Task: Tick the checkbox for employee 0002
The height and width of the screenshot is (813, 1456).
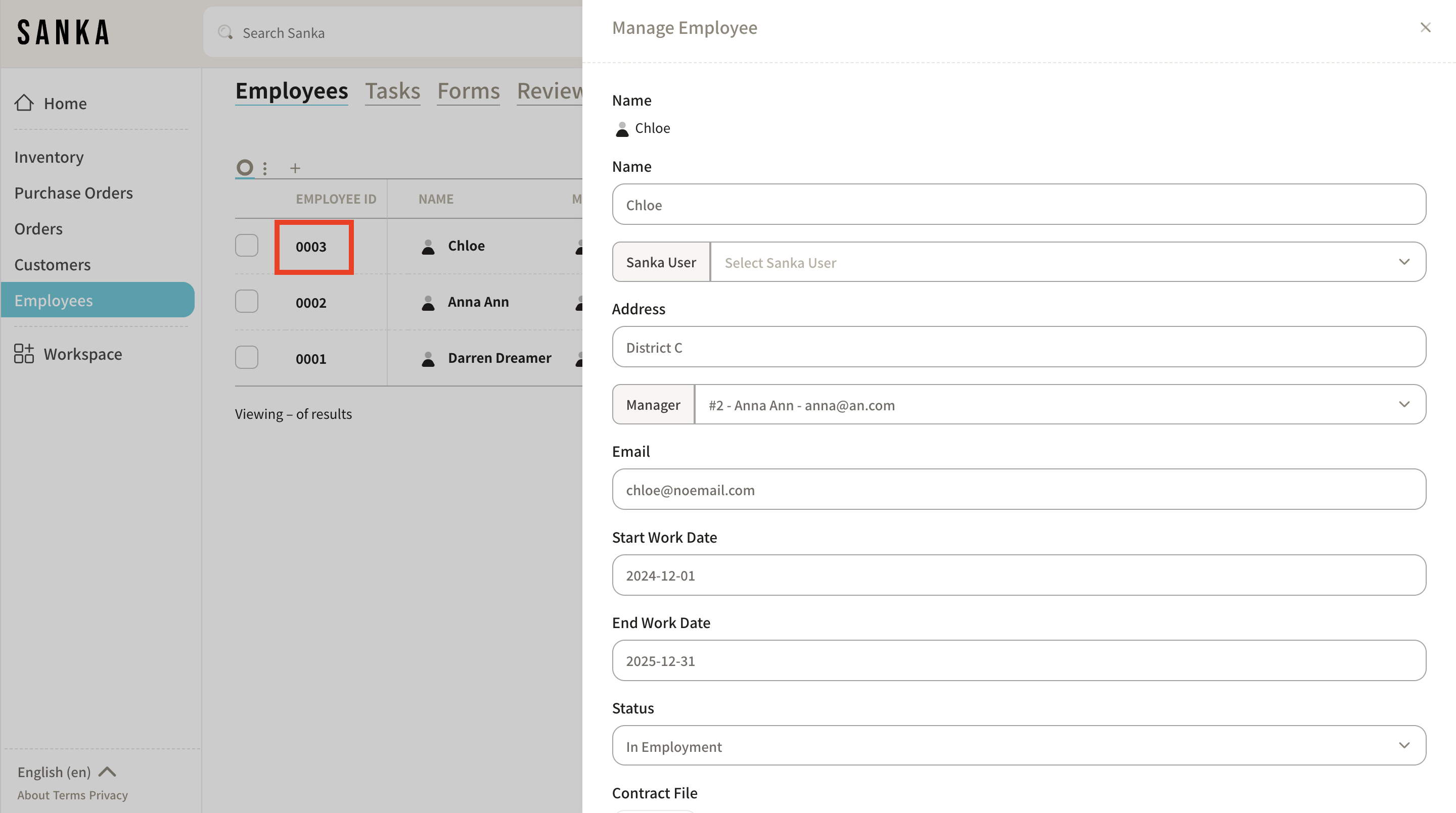Action: (x=246, y=301)
